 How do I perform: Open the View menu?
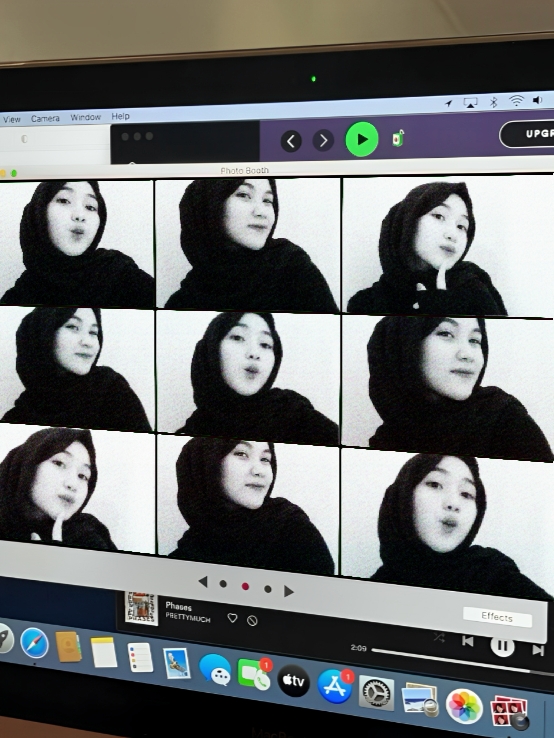[x=11, y=120]
